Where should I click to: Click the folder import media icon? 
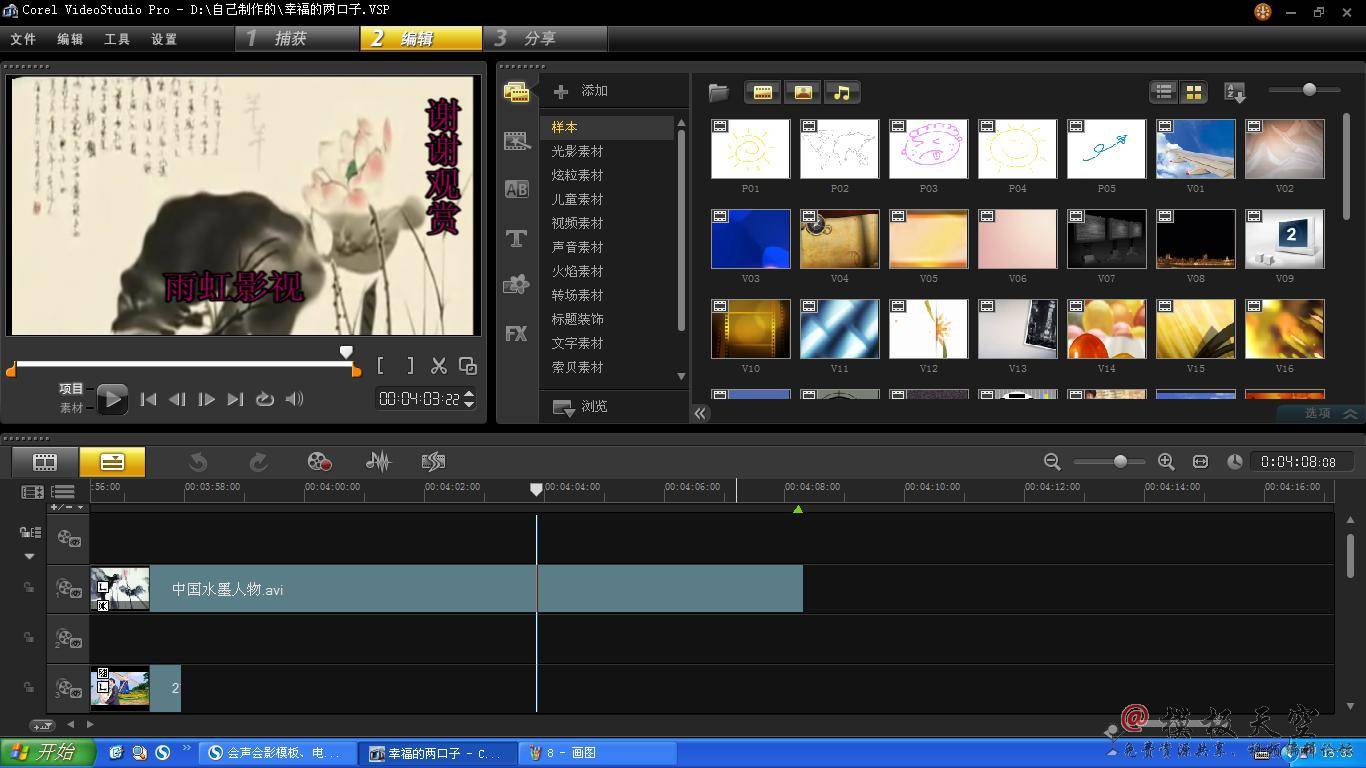[719, 92]
